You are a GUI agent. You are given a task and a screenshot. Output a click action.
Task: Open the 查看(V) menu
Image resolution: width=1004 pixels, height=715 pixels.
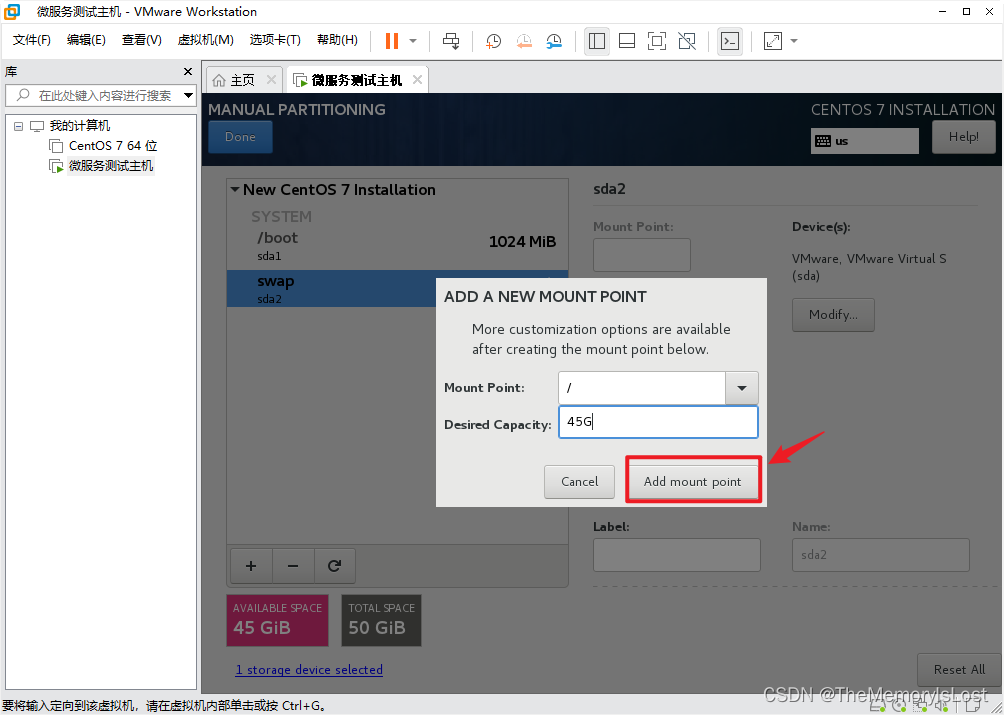[142, 40]
